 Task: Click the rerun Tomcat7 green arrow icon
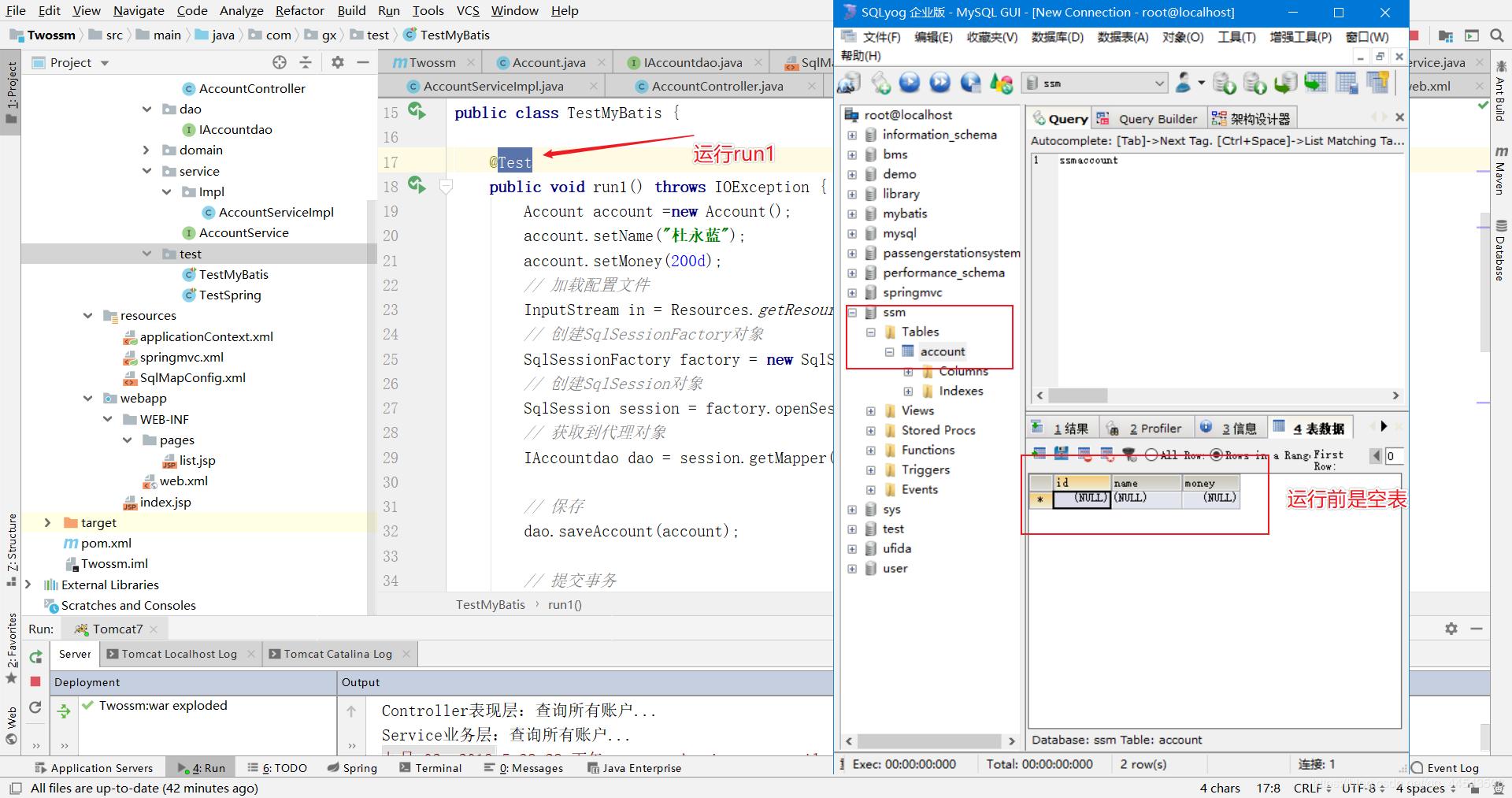point(35,656)
